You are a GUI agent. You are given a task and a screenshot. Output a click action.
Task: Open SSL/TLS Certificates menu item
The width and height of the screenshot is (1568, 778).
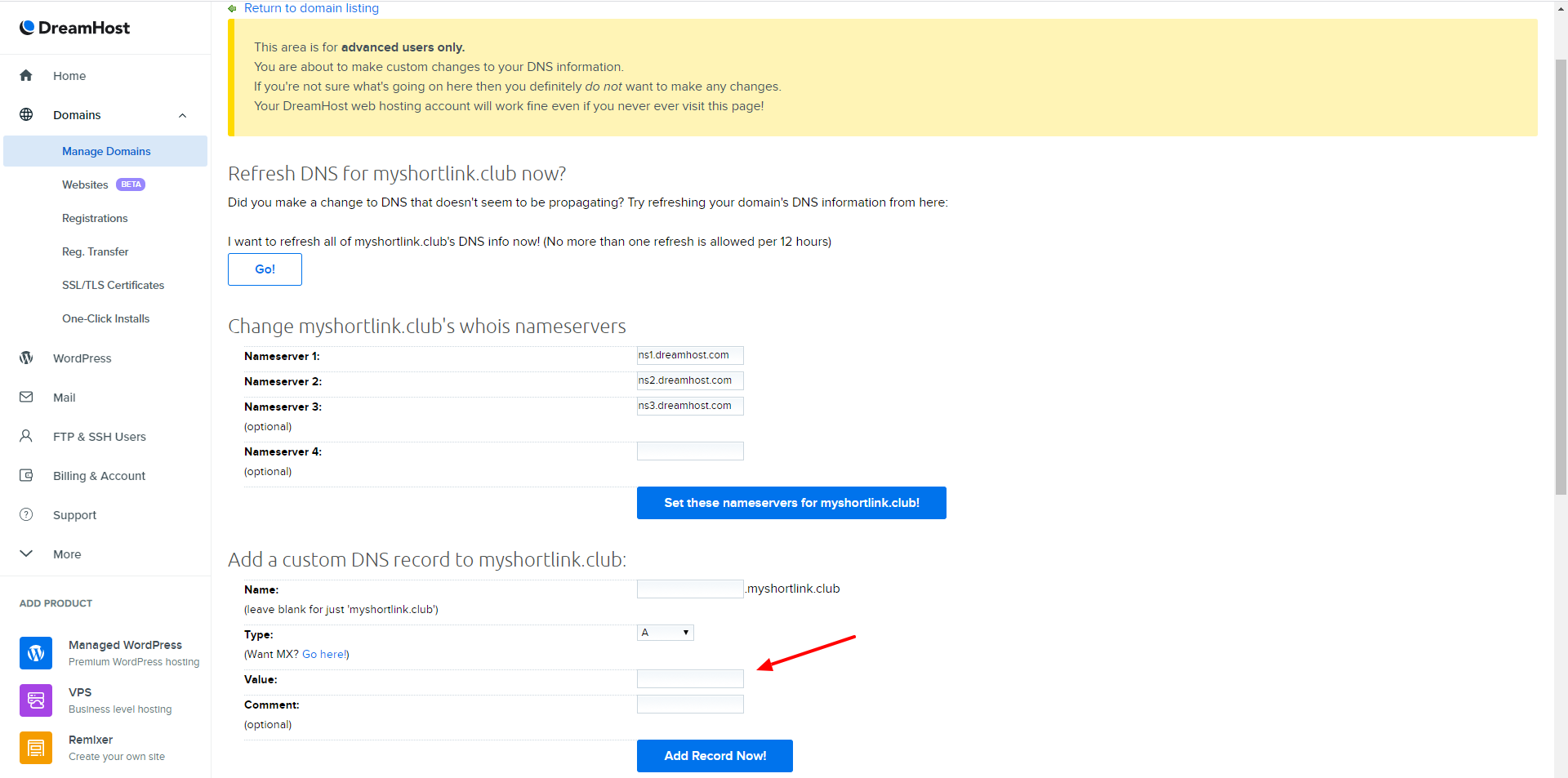[x=114, y=285]
